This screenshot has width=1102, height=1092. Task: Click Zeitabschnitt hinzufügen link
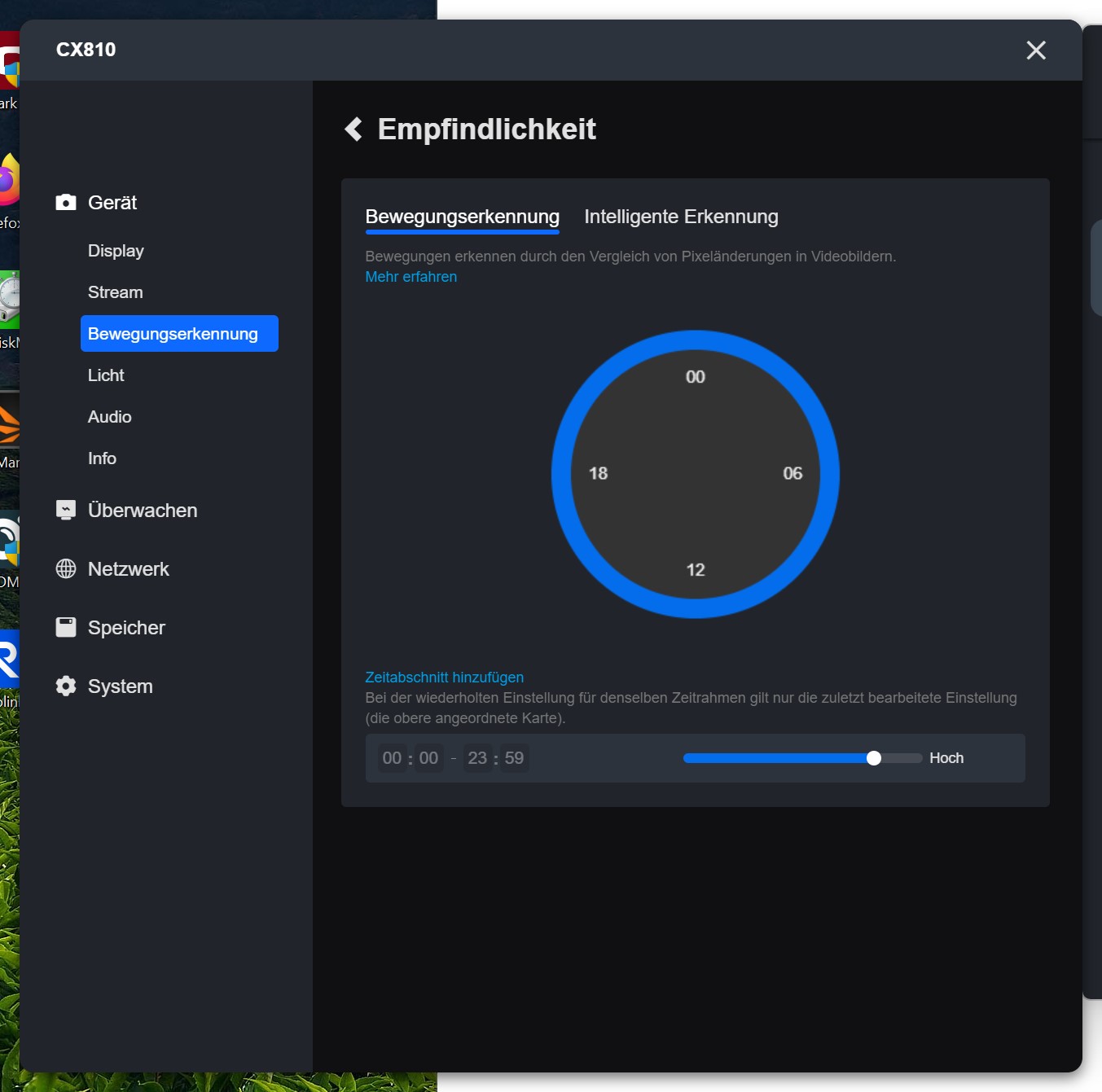tap(445, 678)
